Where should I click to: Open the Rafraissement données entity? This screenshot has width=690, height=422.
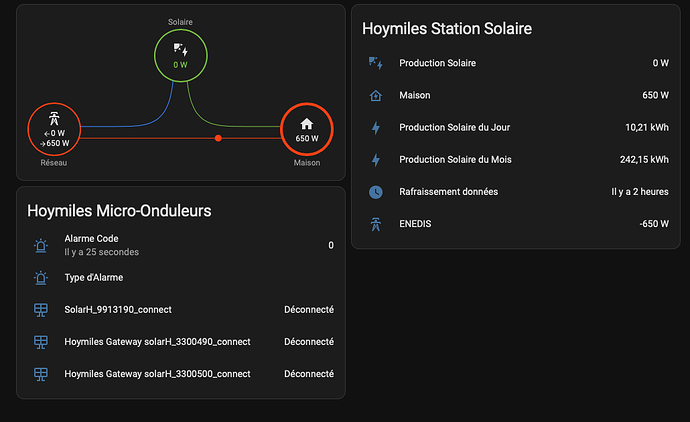[x=448, y=192]
